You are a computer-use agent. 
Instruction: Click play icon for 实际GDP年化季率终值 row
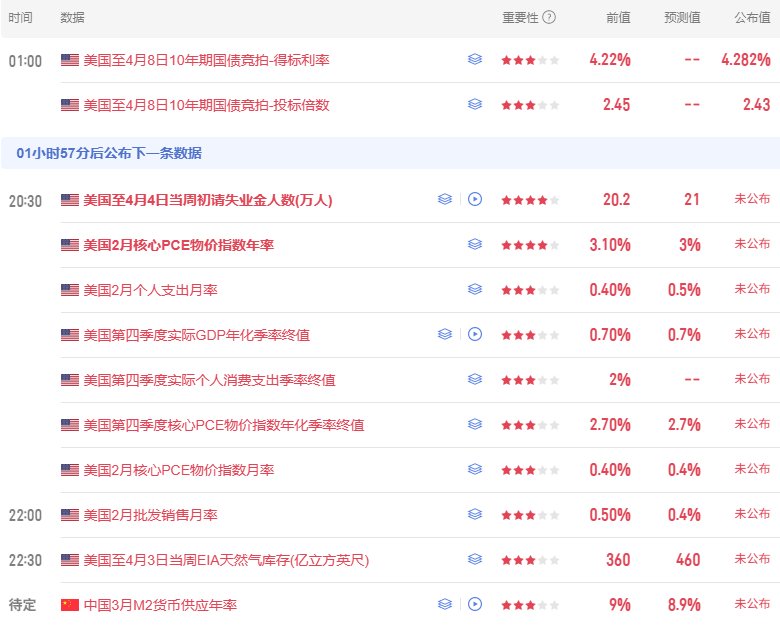pos(475,334)
